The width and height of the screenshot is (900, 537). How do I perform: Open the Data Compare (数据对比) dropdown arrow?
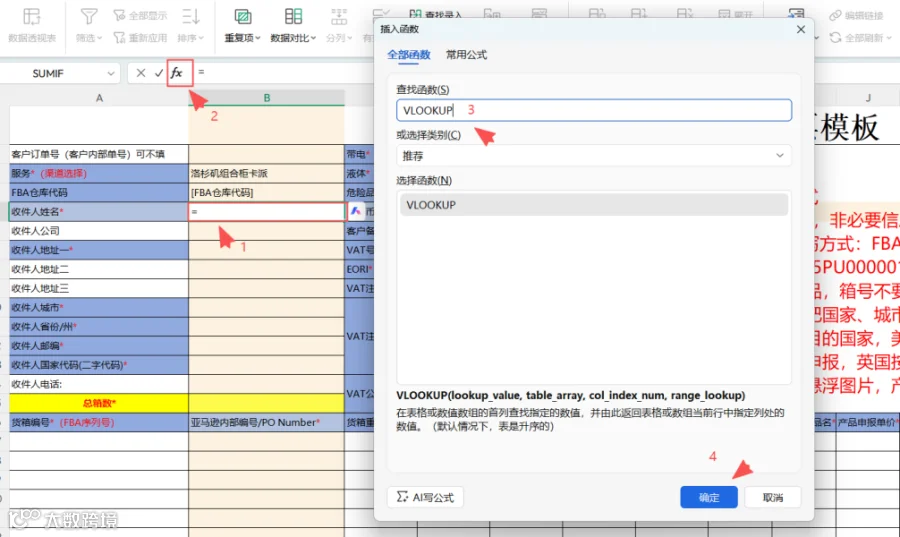pos(313,38)
